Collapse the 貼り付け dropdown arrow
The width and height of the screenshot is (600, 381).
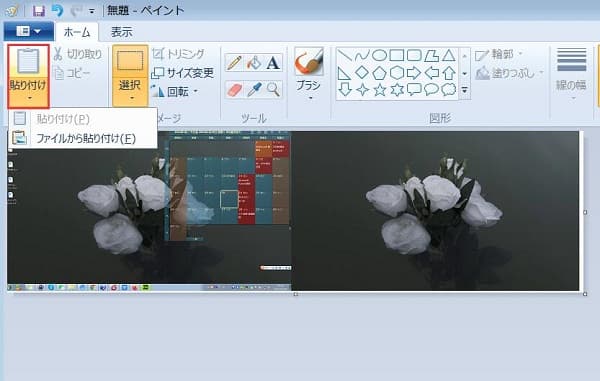pyautogui.click(x=29, y=98)
